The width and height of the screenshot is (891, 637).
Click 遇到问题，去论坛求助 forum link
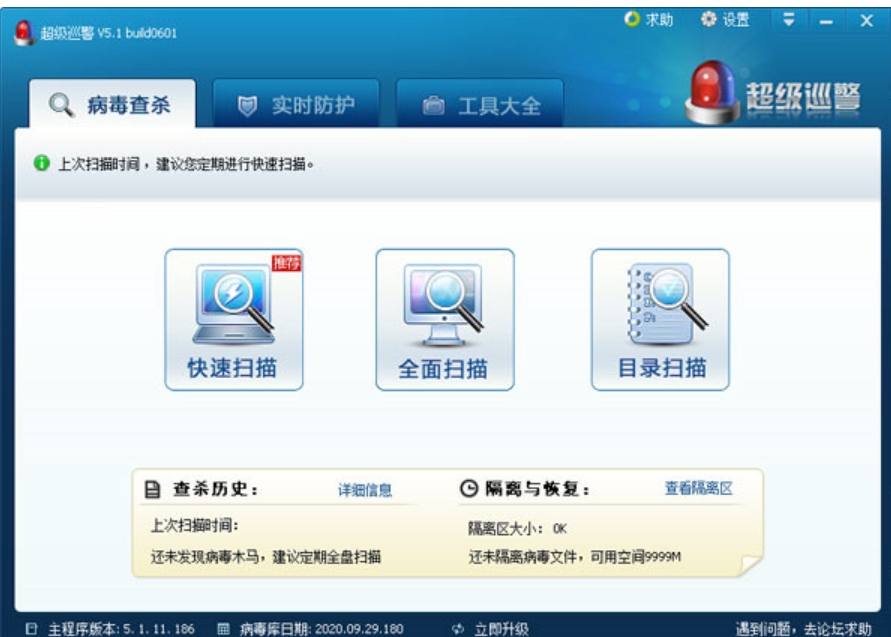(x=803, y=628)
